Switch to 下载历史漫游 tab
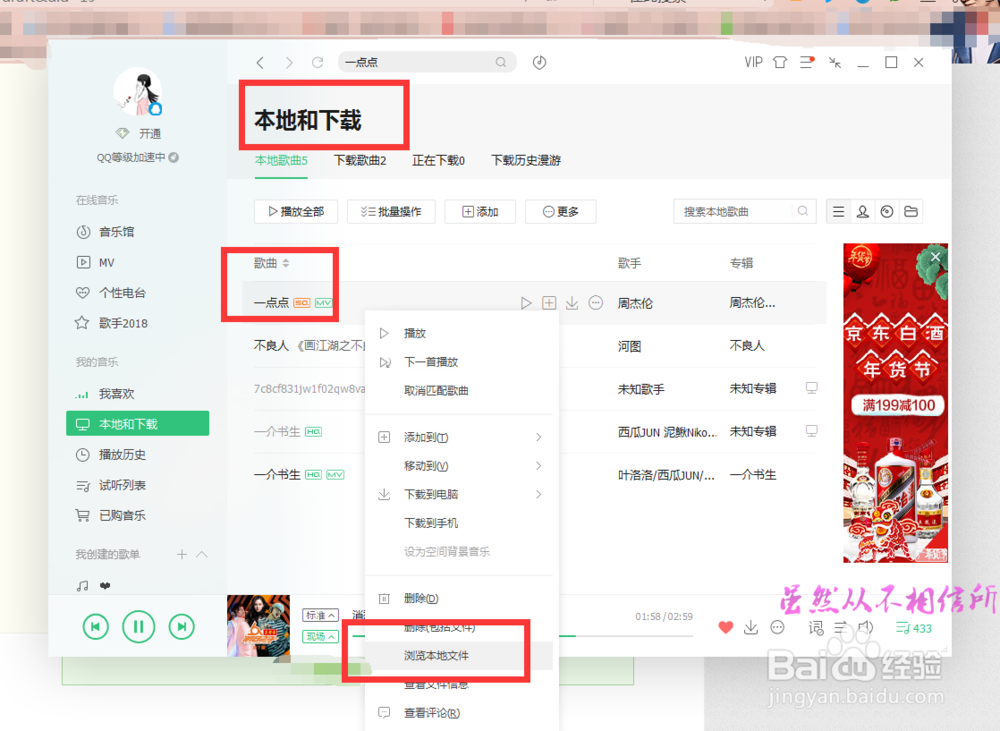 [x=526, y=160]
